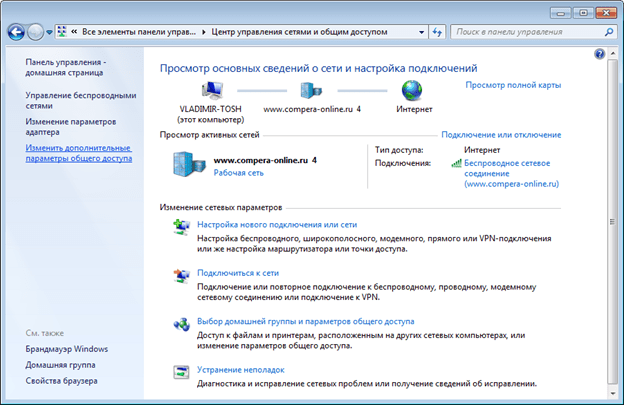Click the scrollbar down arrow
Image resolution: width=624 pixels, height=405 pixels.
[612, 393]
